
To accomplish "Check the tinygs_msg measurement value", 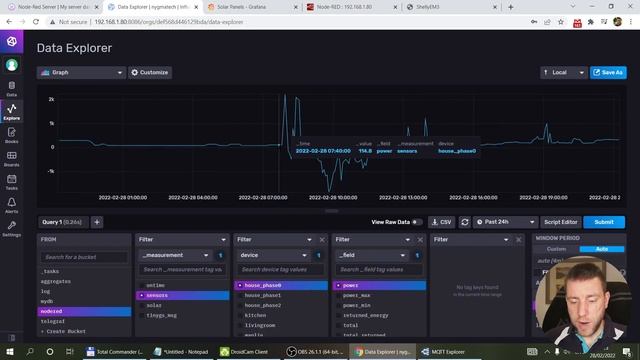I will tap(142, 315).
